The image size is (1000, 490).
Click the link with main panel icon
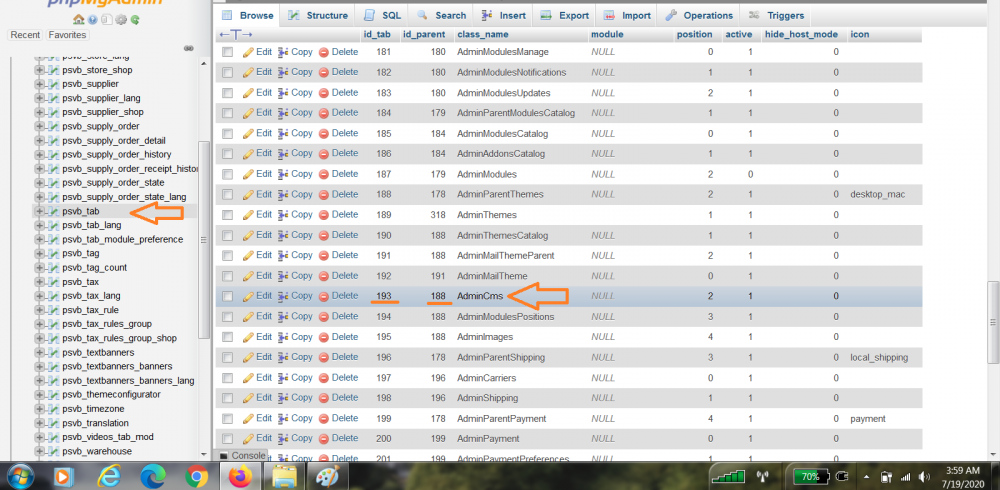tap(189, 48)
